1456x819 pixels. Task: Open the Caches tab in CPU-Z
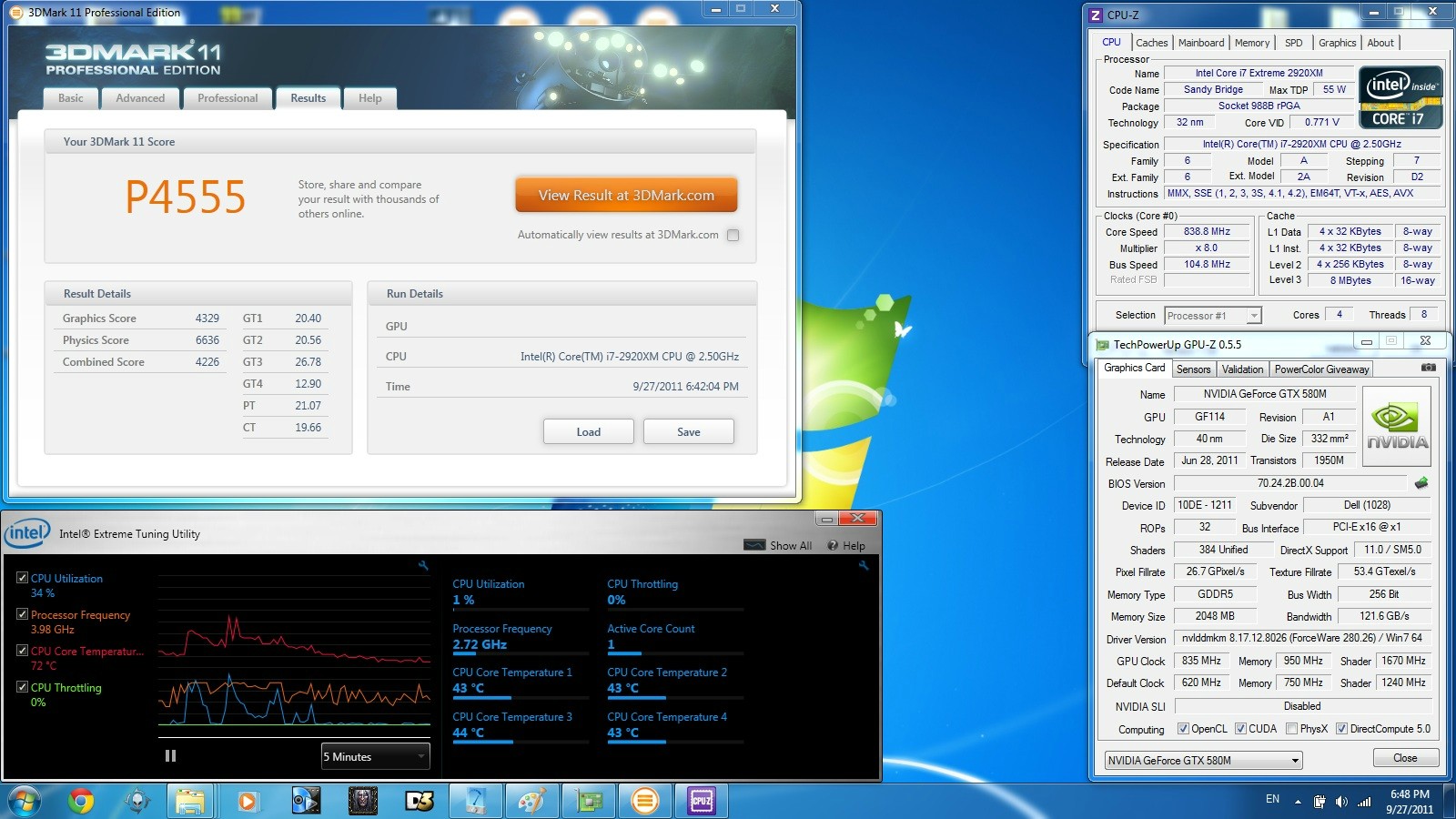coord(1151,43)
